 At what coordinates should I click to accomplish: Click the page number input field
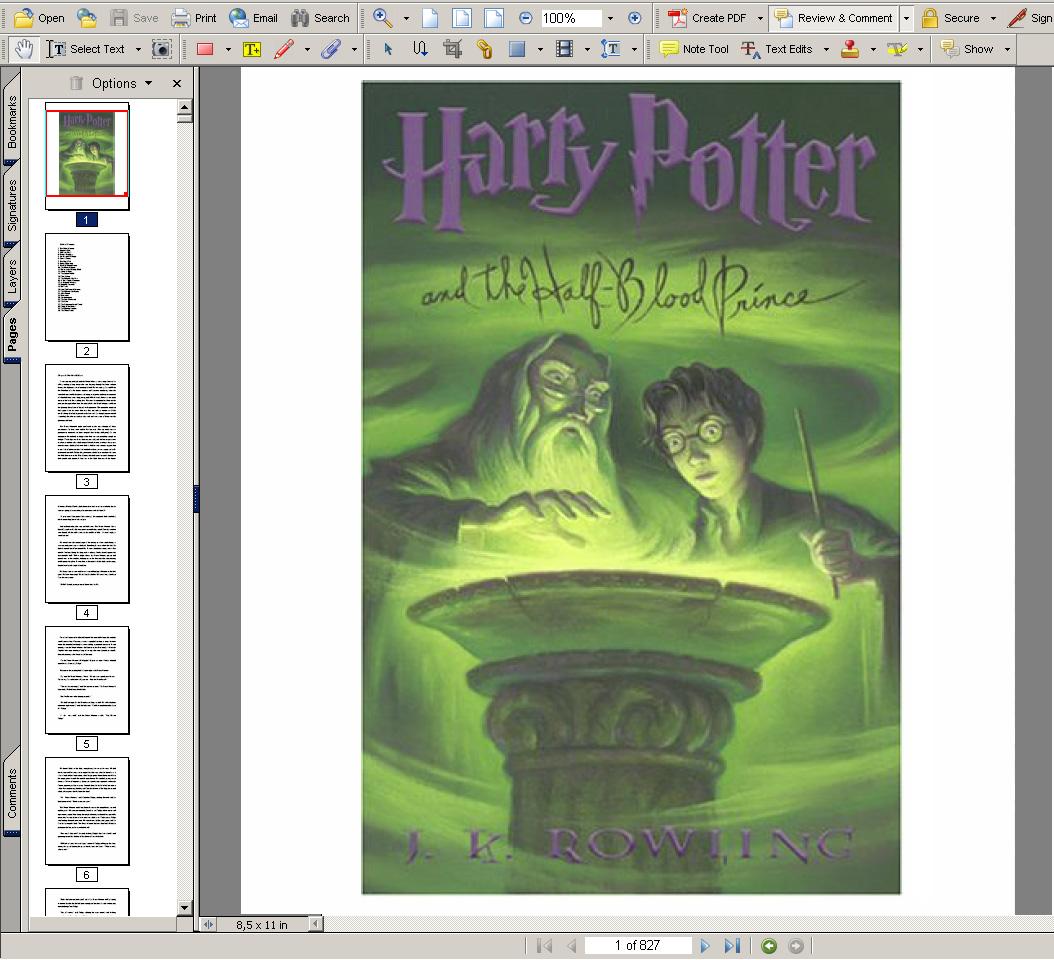point(637,946)
